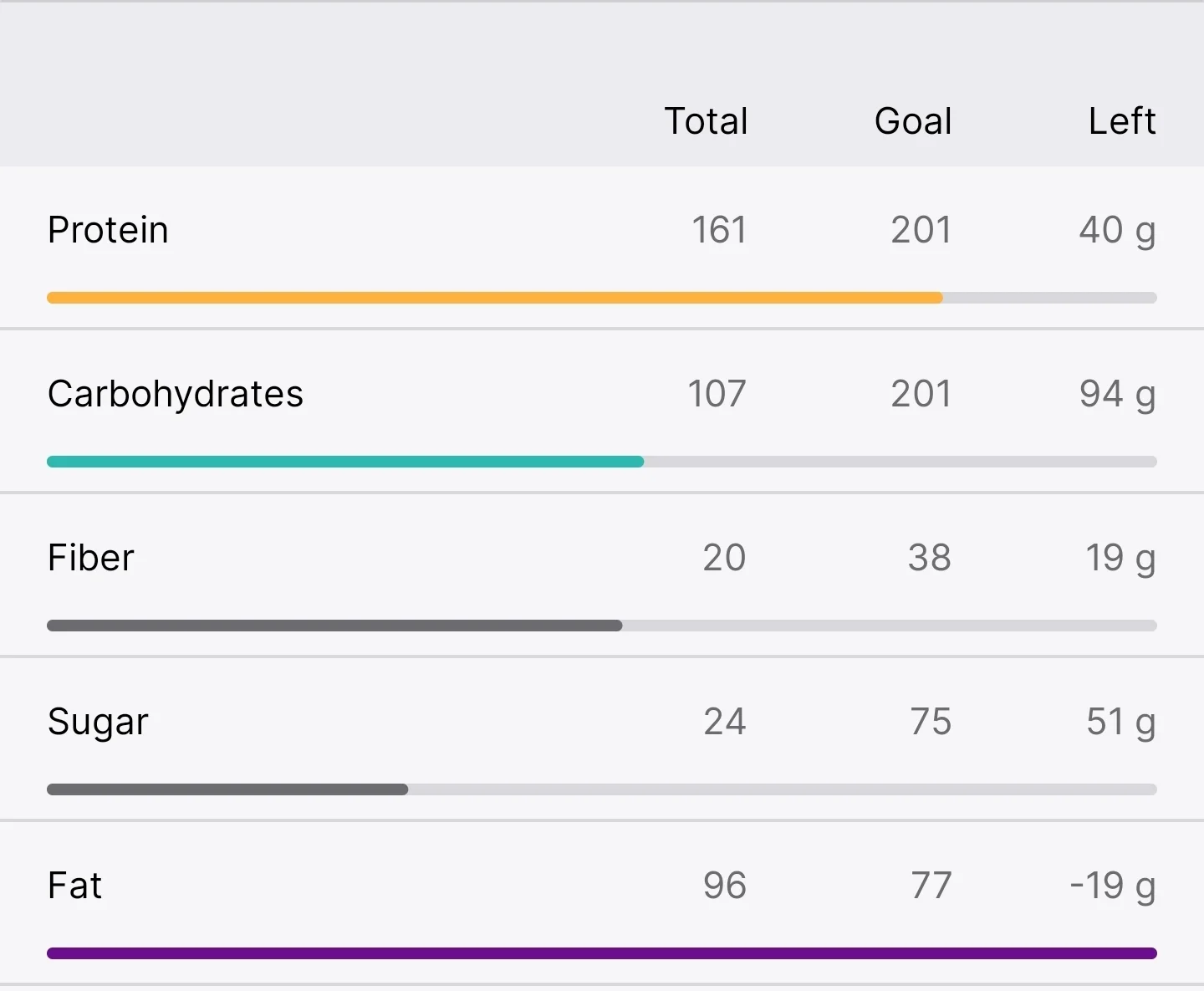Select the Protein goal value 201
This screenshot has height=991, width=1204.
click(x=921, y=230)
